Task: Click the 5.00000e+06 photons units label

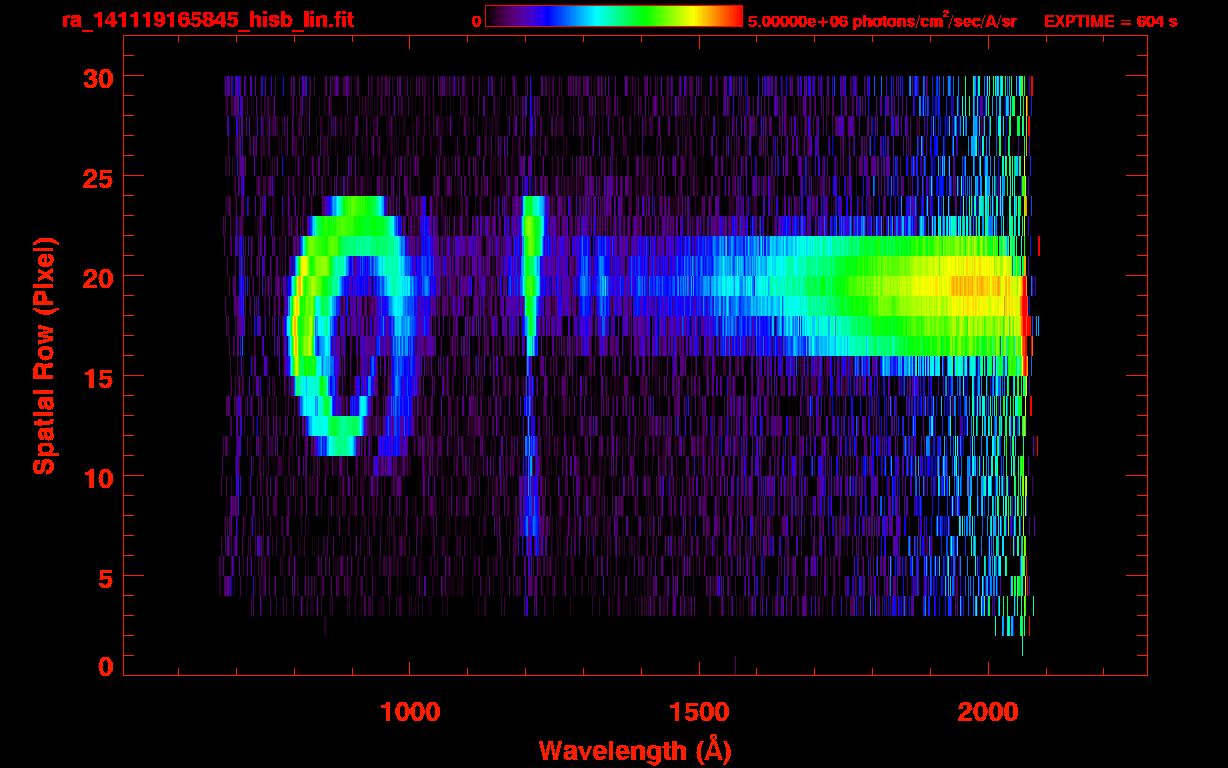Action: (x=882, y=20)
